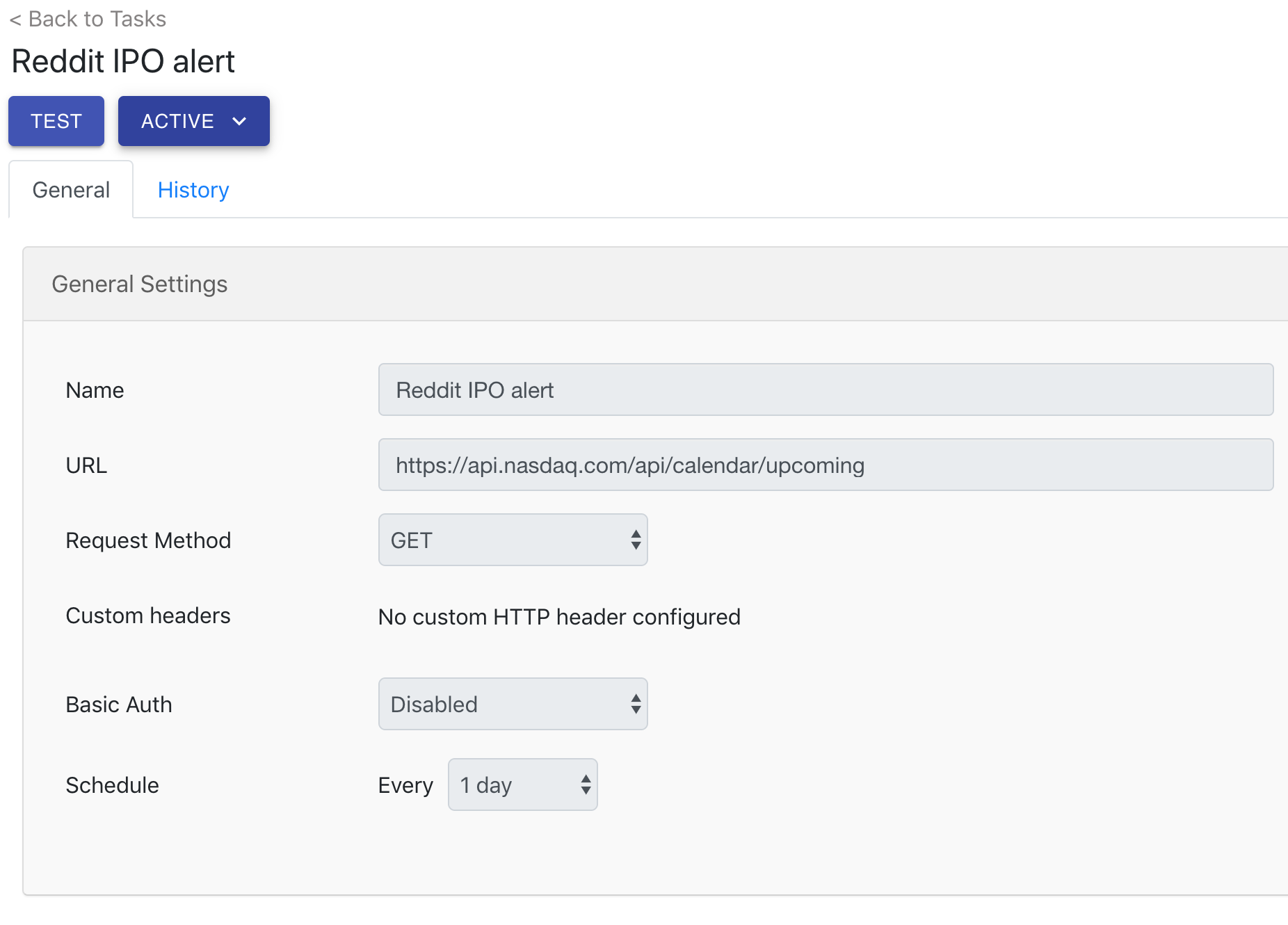Open the Schedule 1 day dropdown
The height and width of the screenshot is (925, 1288).
522,785
